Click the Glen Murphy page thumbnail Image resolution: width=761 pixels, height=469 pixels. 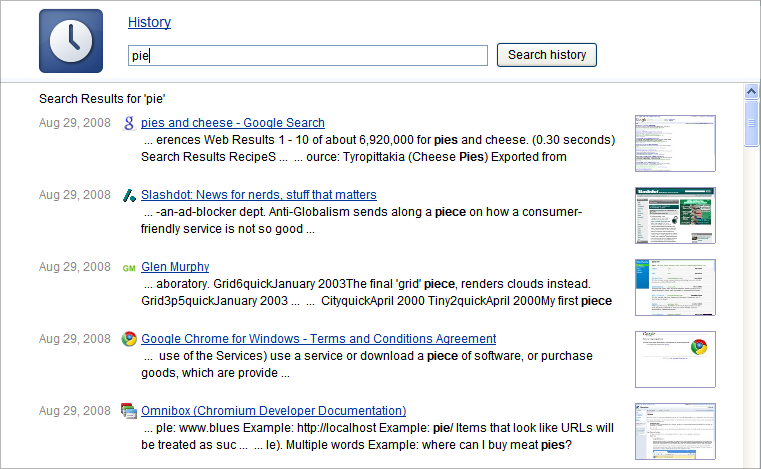pos(675,287)
